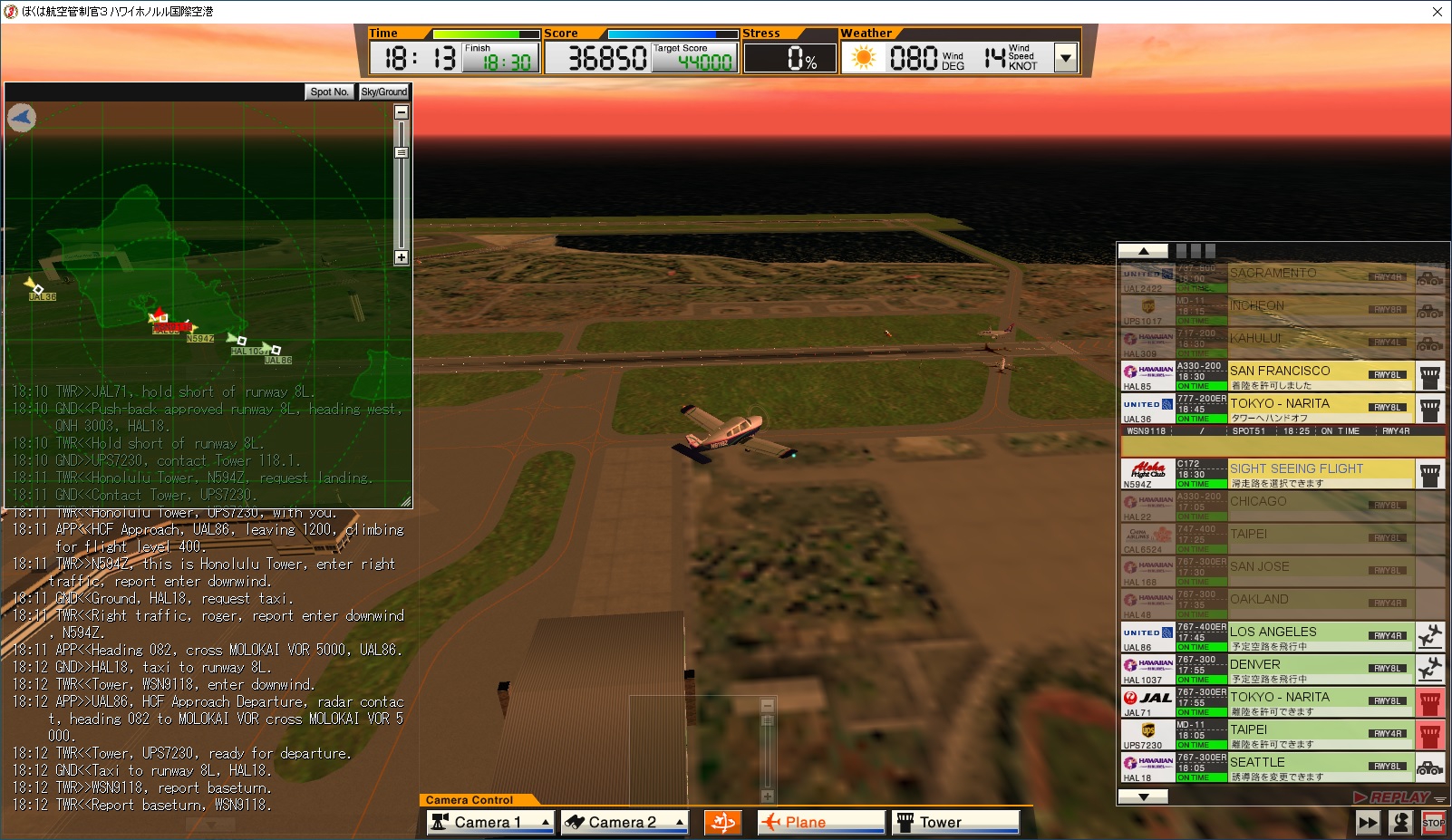The height and width of the screenshot is (840, 1452).
Task: Close the game window
Action: [x=1437, y=12]
